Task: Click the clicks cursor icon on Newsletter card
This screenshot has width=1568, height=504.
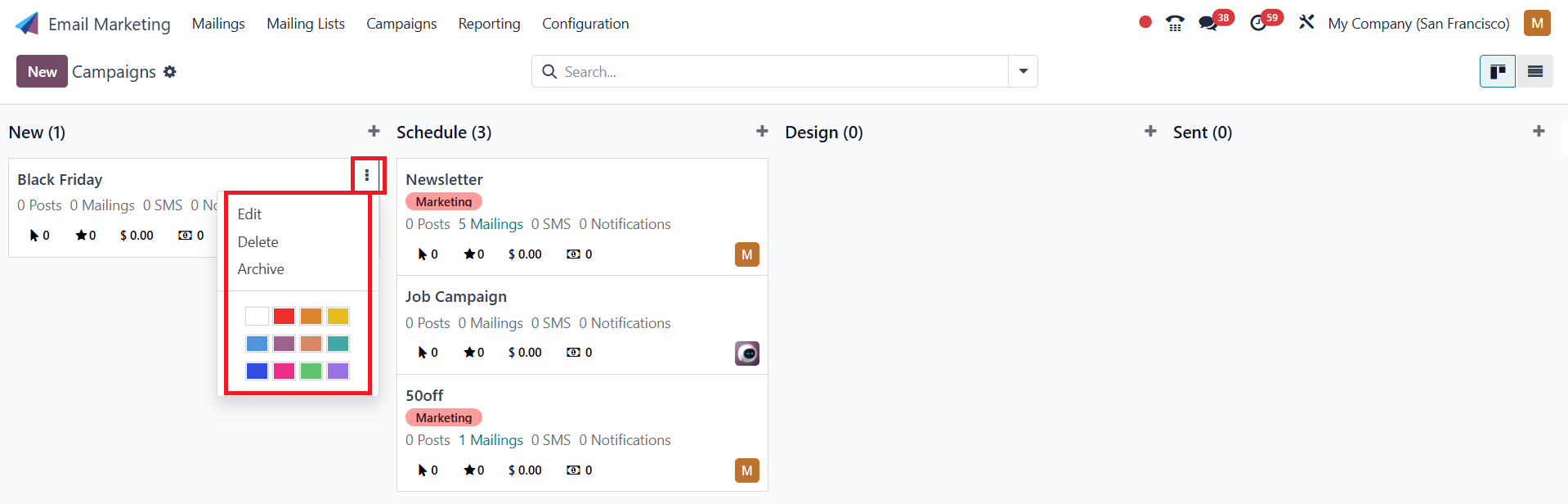Action: point(423,254)
